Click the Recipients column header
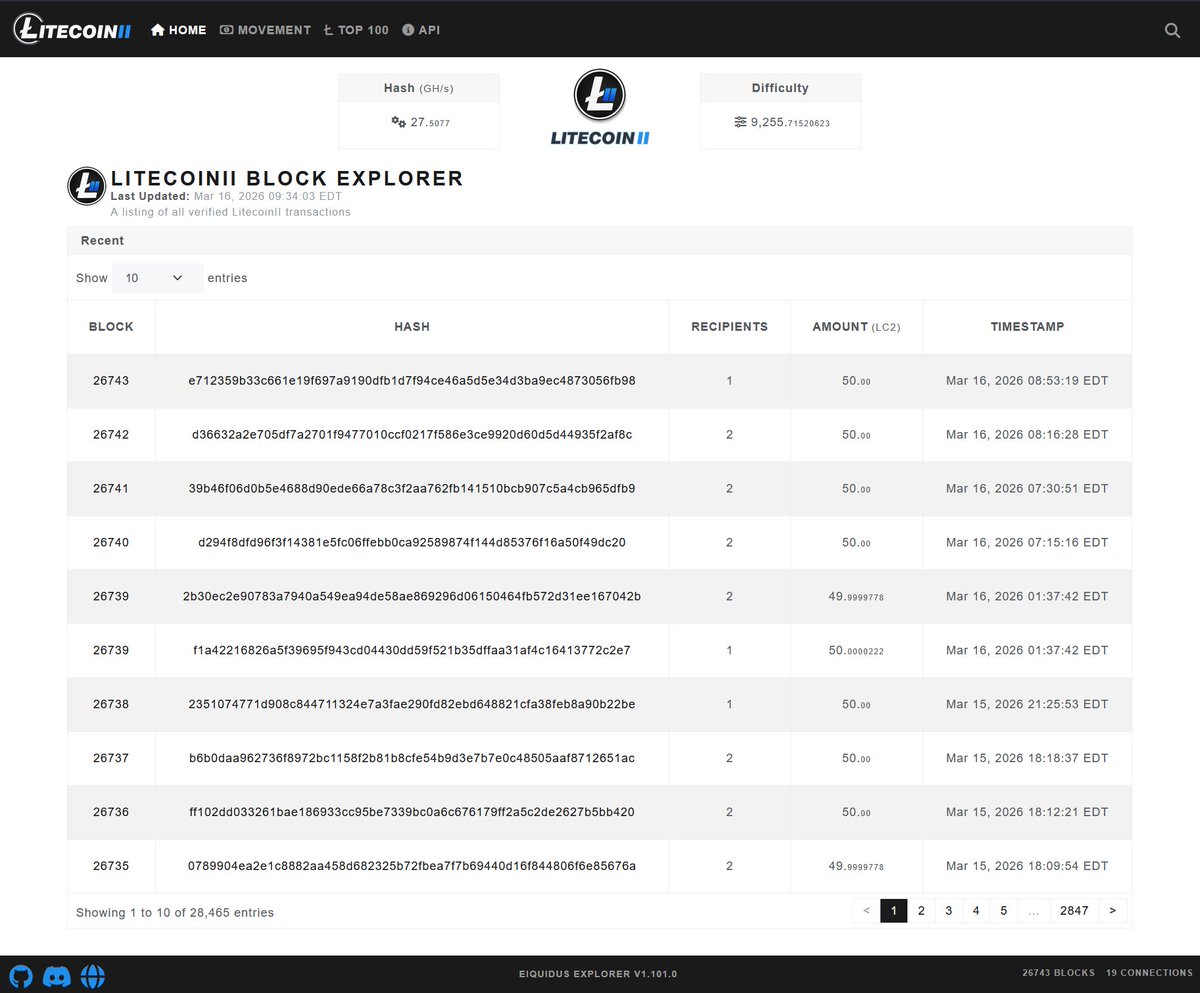This screenshot has height=993, width=1200. [x=730, y=327]
